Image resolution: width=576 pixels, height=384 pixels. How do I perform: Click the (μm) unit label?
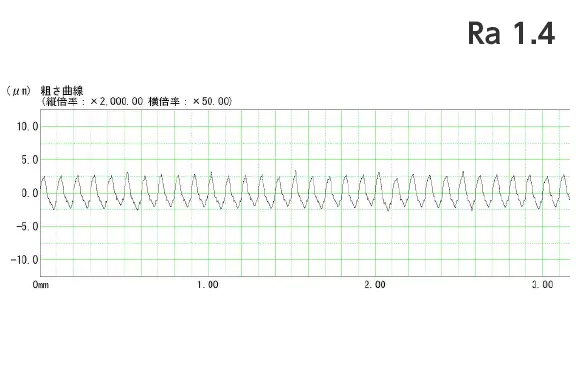19,91
